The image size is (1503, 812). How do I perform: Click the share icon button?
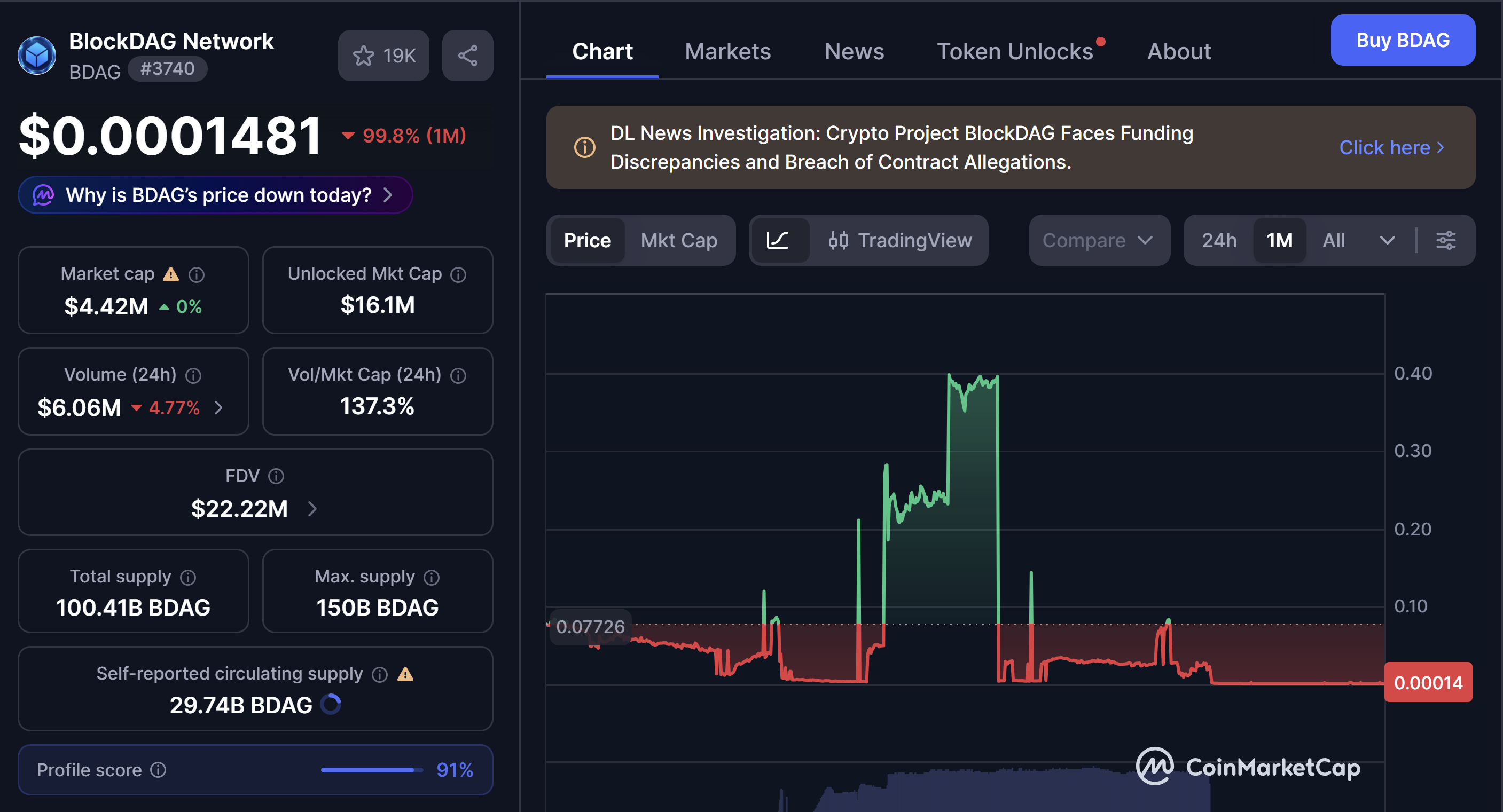click(x=467, y=56)
